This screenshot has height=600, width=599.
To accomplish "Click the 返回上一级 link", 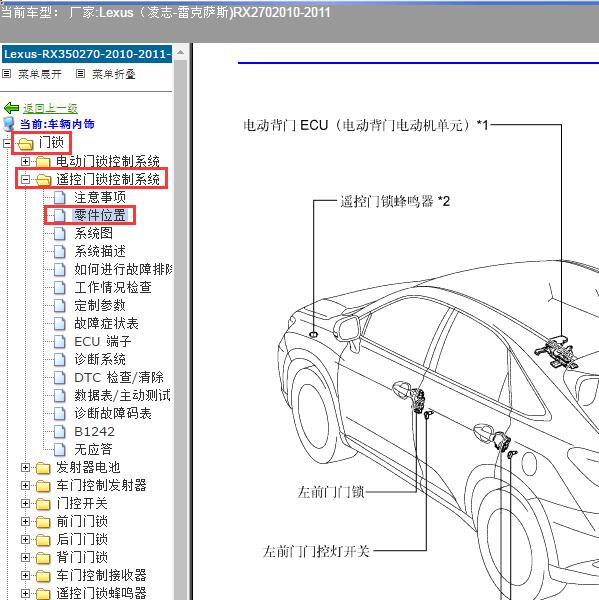I will [50, 109].
